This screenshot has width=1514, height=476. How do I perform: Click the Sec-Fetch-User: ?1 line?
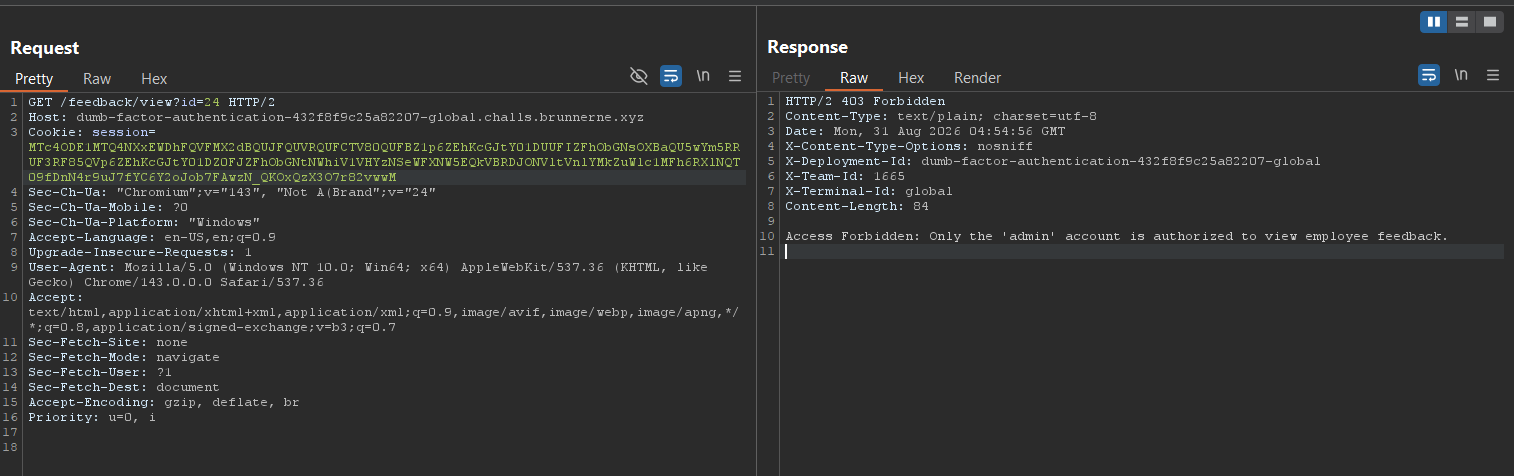click(x=100, y=372)
